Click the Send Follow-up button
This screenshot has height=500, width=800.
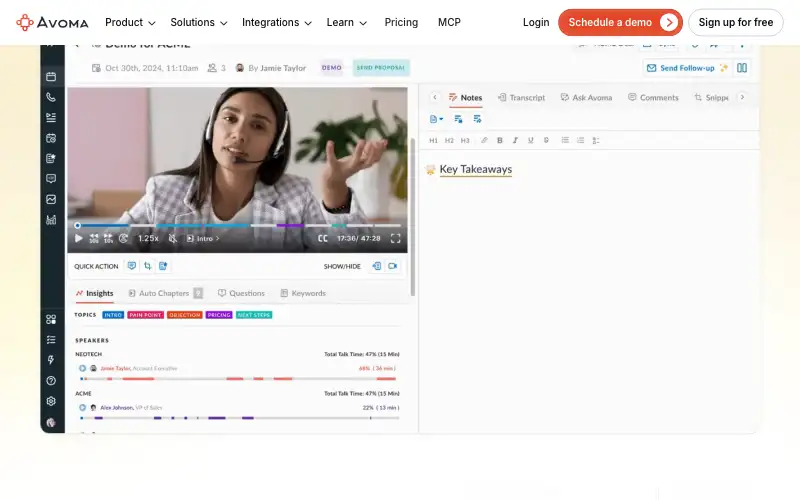click(x=687, y=68)
